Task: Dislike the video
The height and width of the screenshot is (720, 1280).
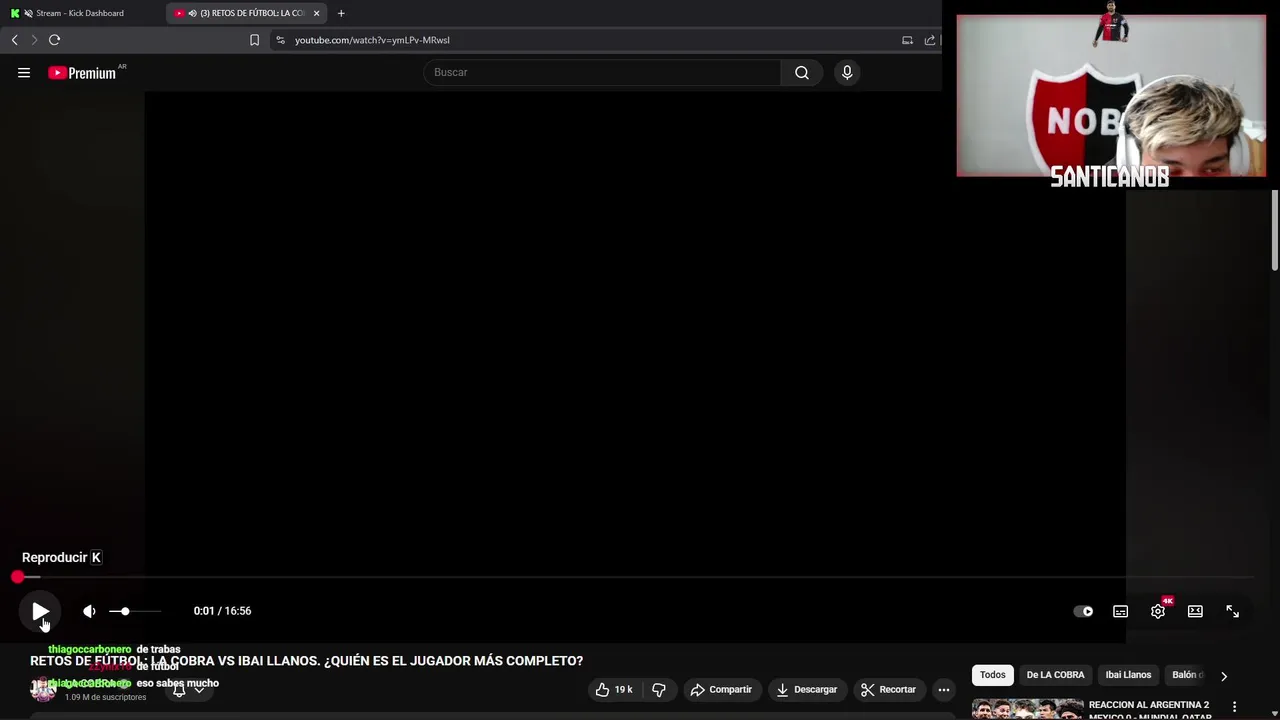Action: click(659, 689)
